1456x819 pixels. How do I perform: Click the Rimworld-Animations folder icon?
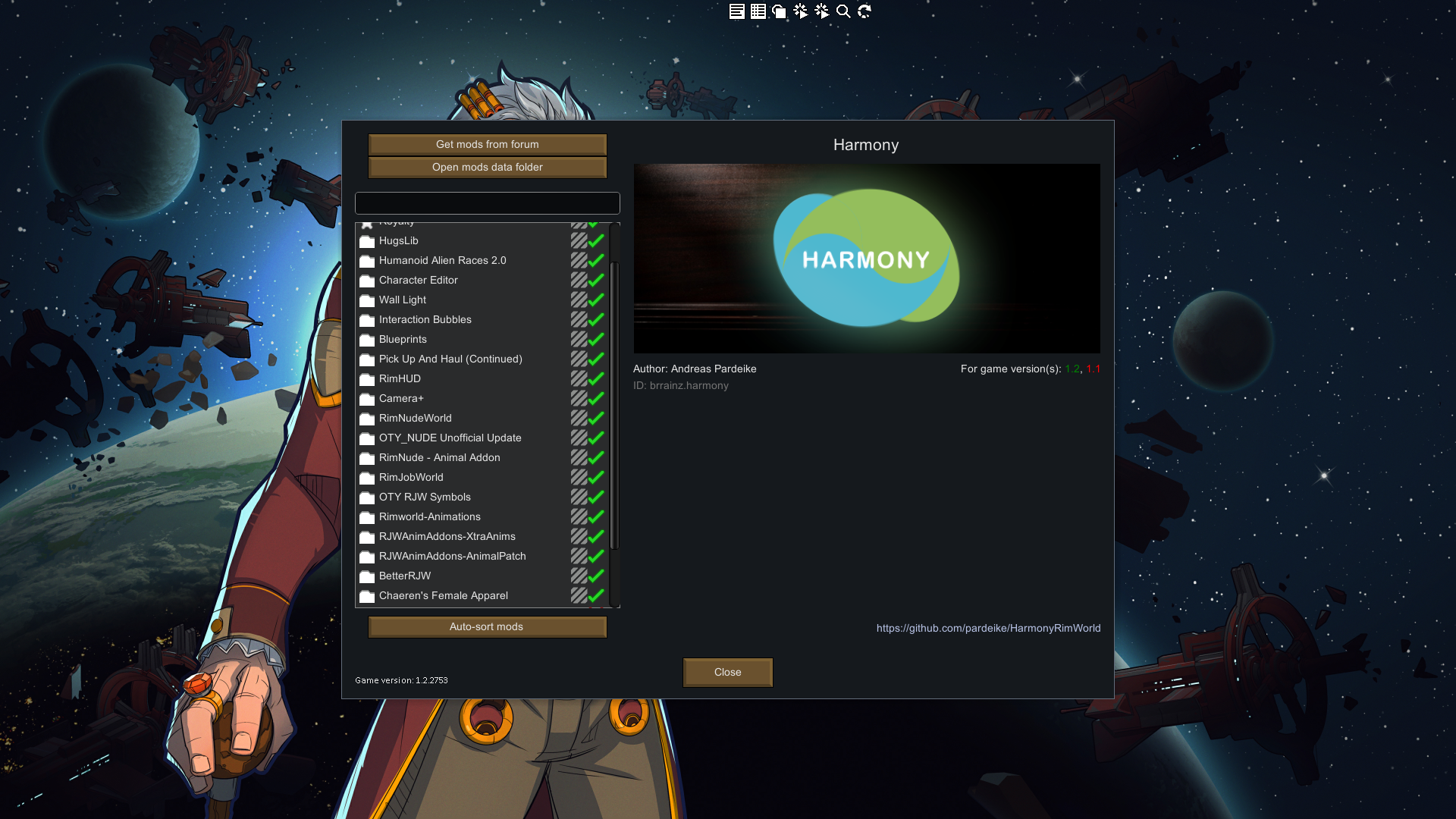pos(367,517)
